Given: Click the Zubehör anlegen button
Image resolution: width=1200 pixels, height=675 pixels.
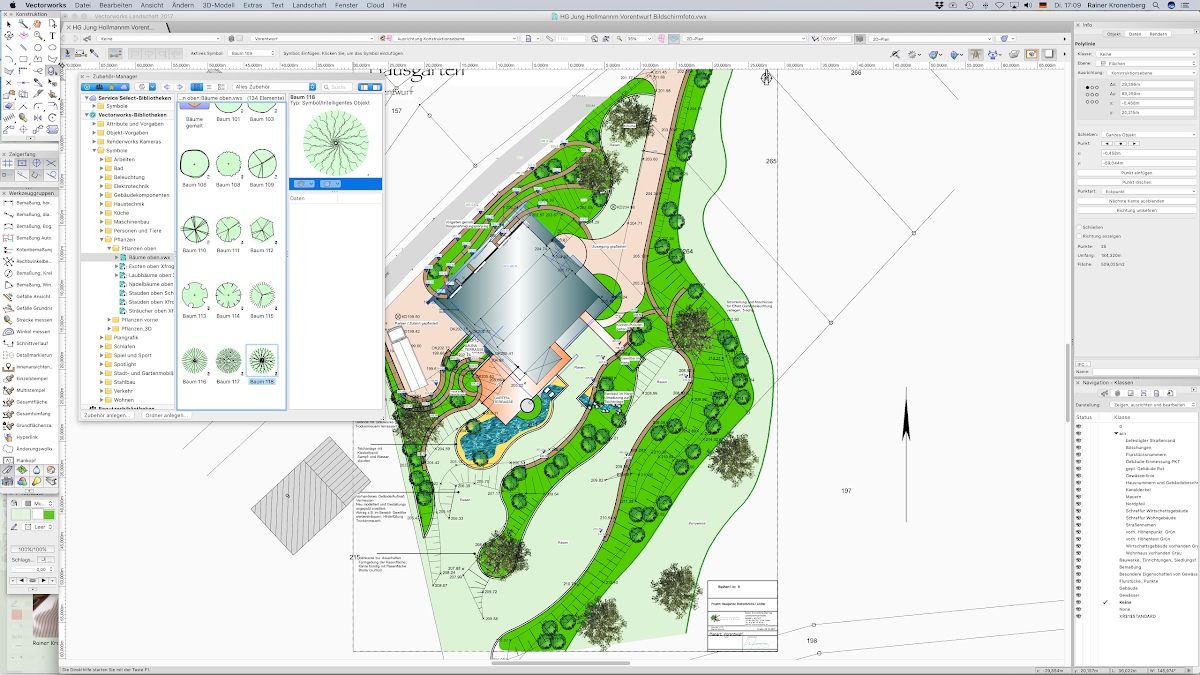Looking at the screenshot, I should click(x=107, y=414).
